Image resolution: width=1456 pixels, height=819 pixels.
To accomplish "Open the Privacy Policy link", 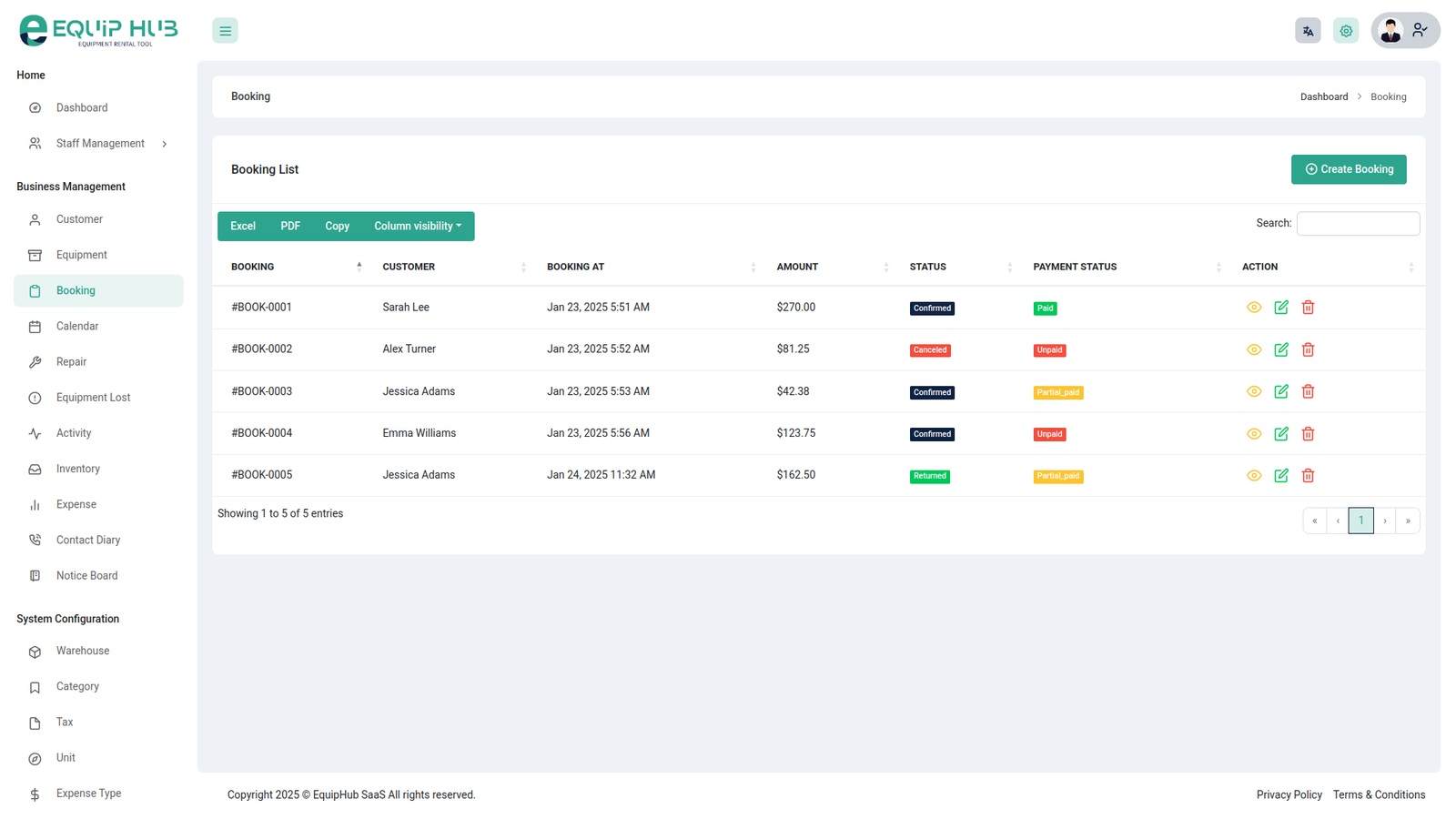I will [x=1289, y=795].
